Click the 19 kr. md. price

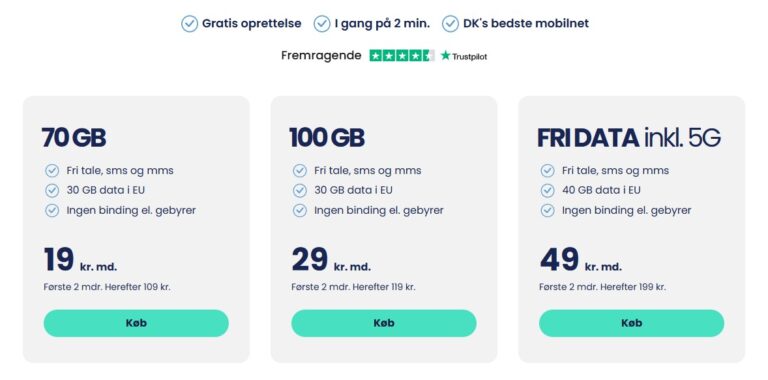pos(80,260)
